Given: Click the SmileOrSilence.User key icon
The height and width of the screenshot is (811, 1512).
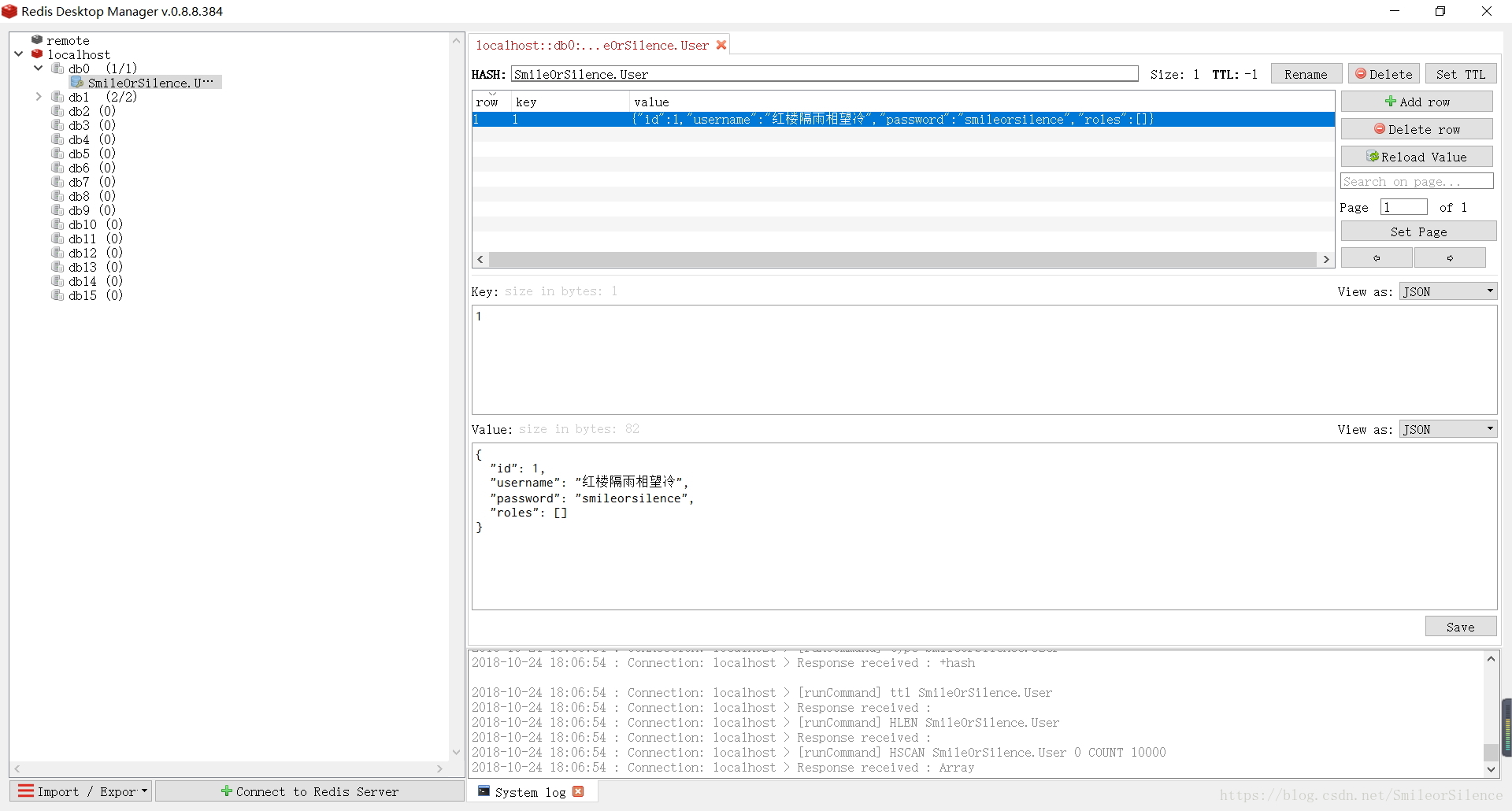Looking at the screenshot, I should 76,83.
